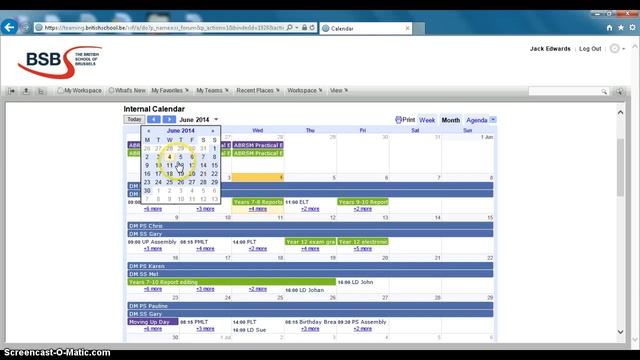Show +5 more events on Friday 13

tap(362, 249)
